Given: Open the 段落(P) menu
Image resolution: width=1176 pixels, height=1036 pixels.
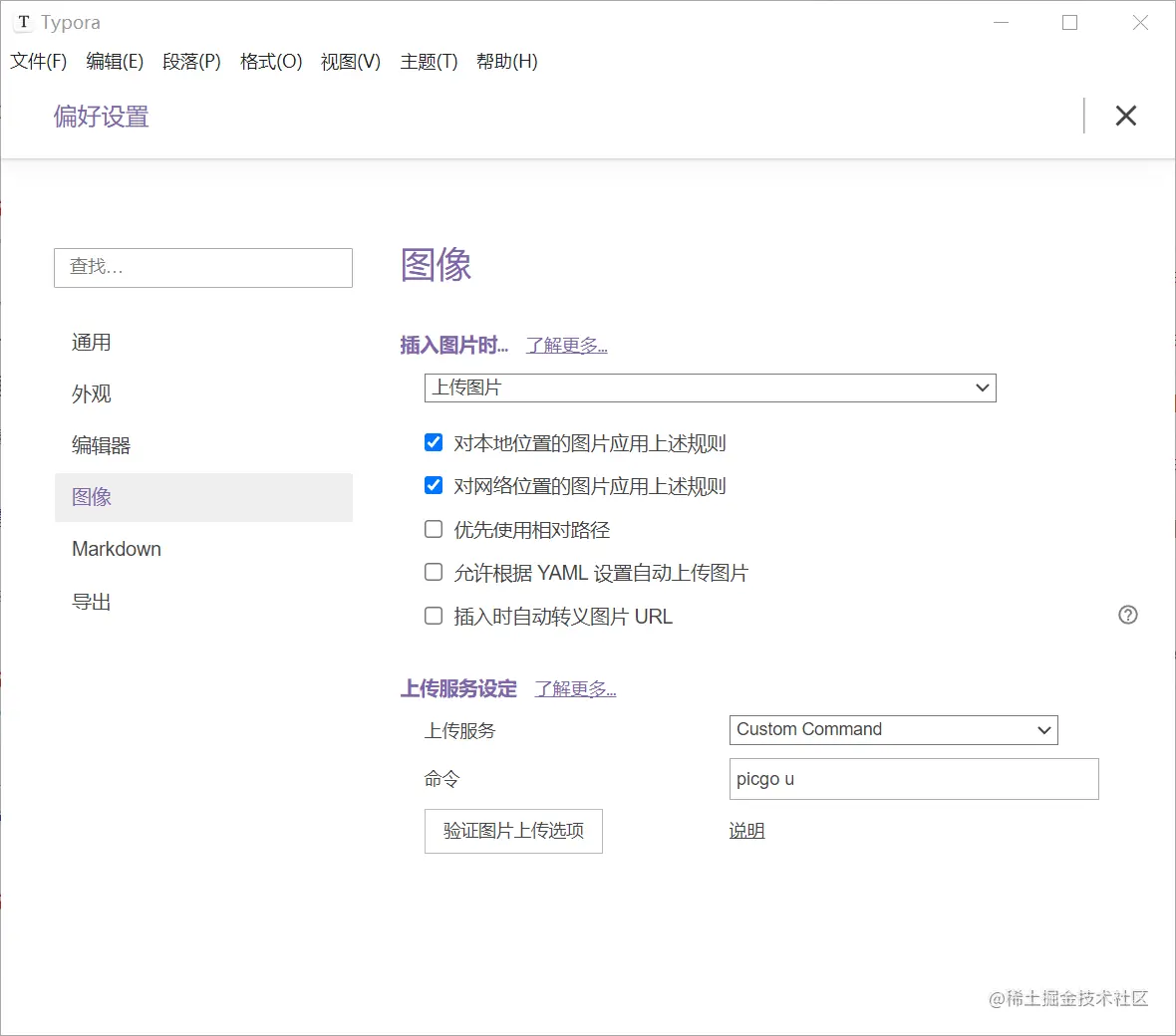Looking at the screenshot, I should coord(191,62).
